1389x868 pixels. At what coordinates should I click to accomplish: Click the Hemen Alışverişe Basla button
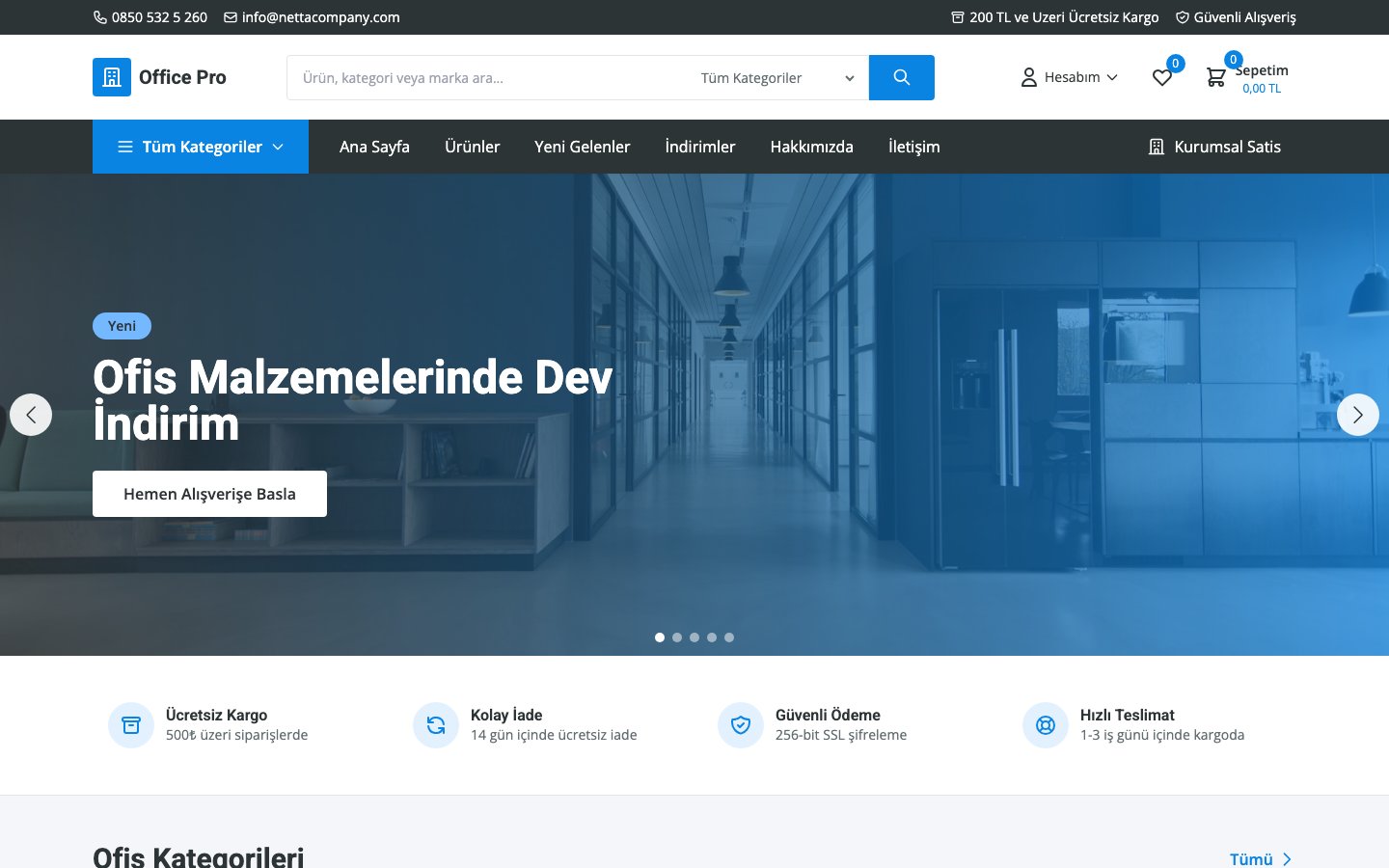(209, 493)
